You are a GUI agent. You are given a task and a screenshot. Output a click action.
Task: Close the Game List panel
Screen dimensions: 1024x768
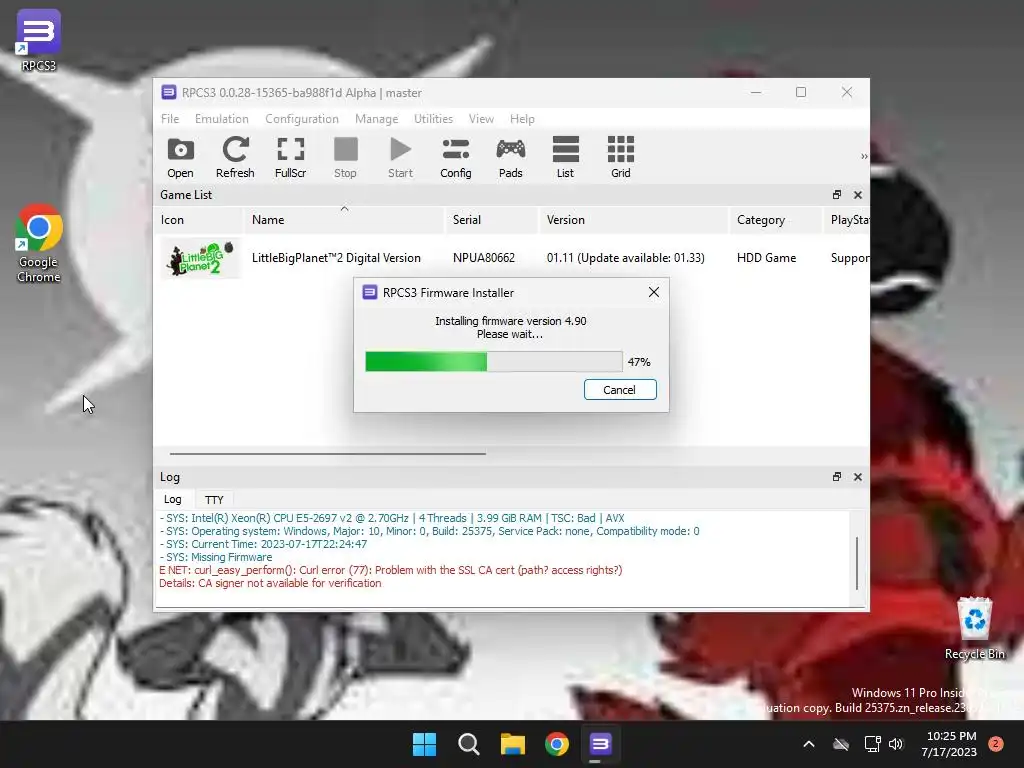(x=858, y=195)
